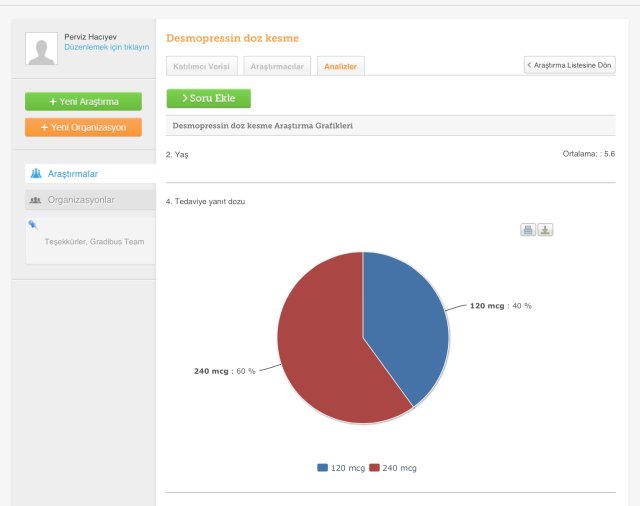Screen dimensions: 640x506
Task: Select the Analizler tab
Action: [342, 66]
